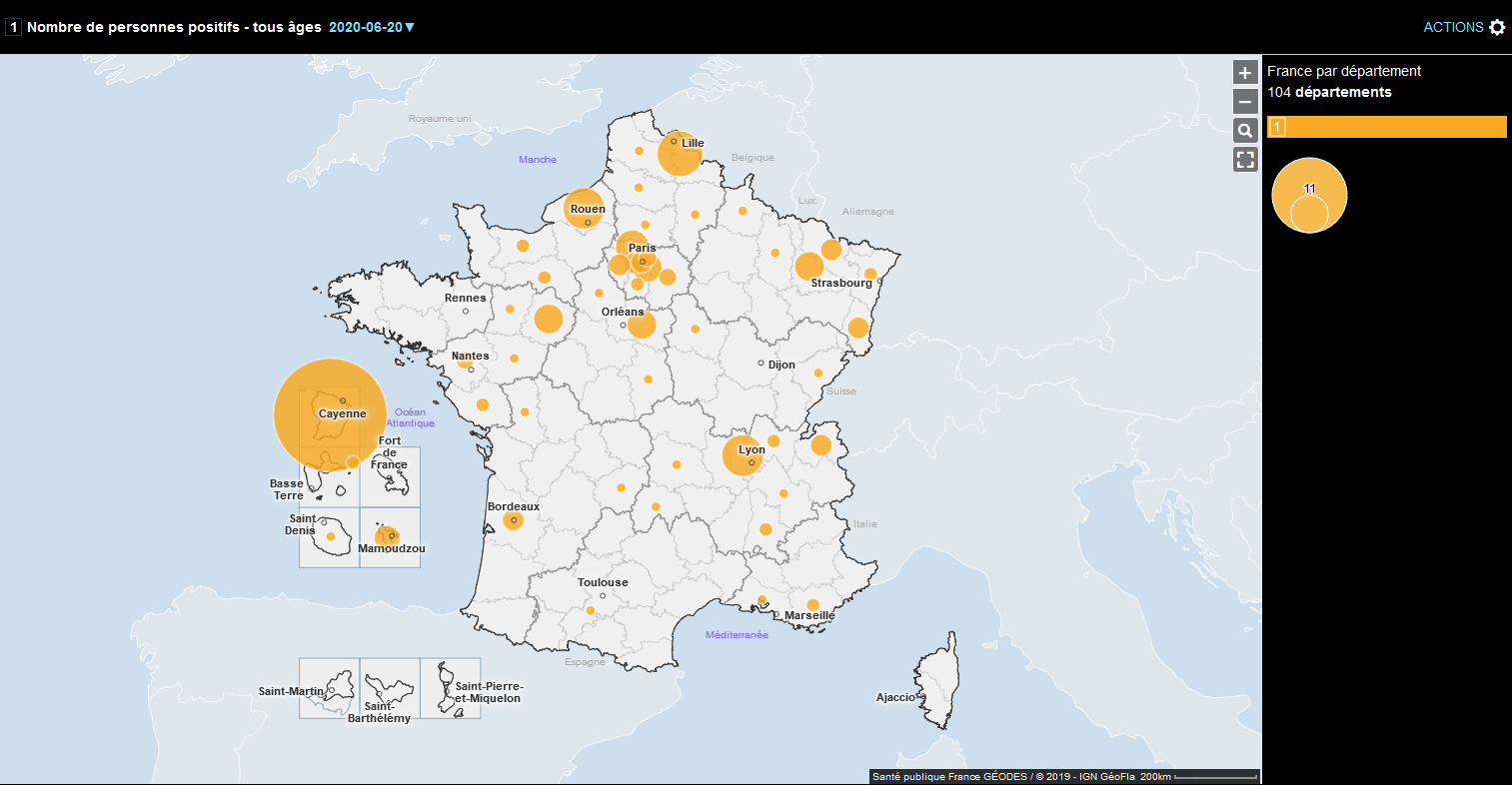Click the Fort de France inset map

tap(390, 476)
